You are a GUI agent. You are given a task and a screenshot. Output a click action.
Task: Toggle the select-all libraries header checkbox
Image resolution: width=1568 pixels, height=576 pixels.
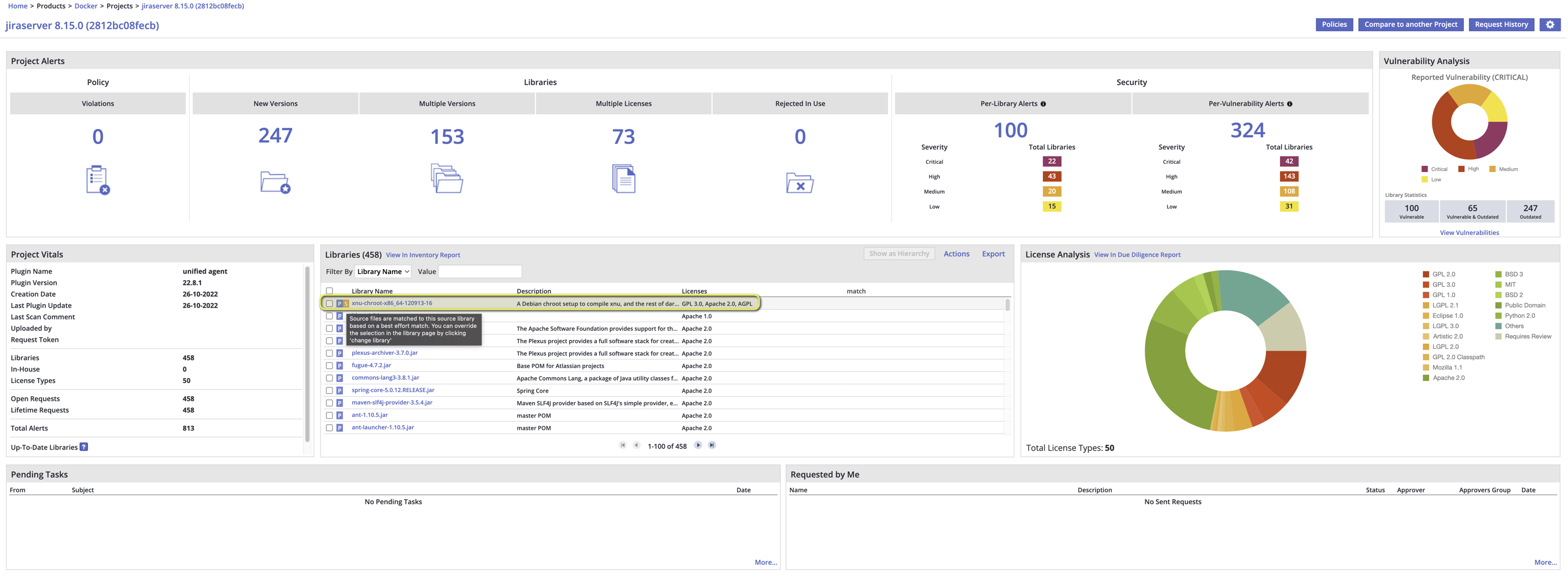(x=329, y=291)
